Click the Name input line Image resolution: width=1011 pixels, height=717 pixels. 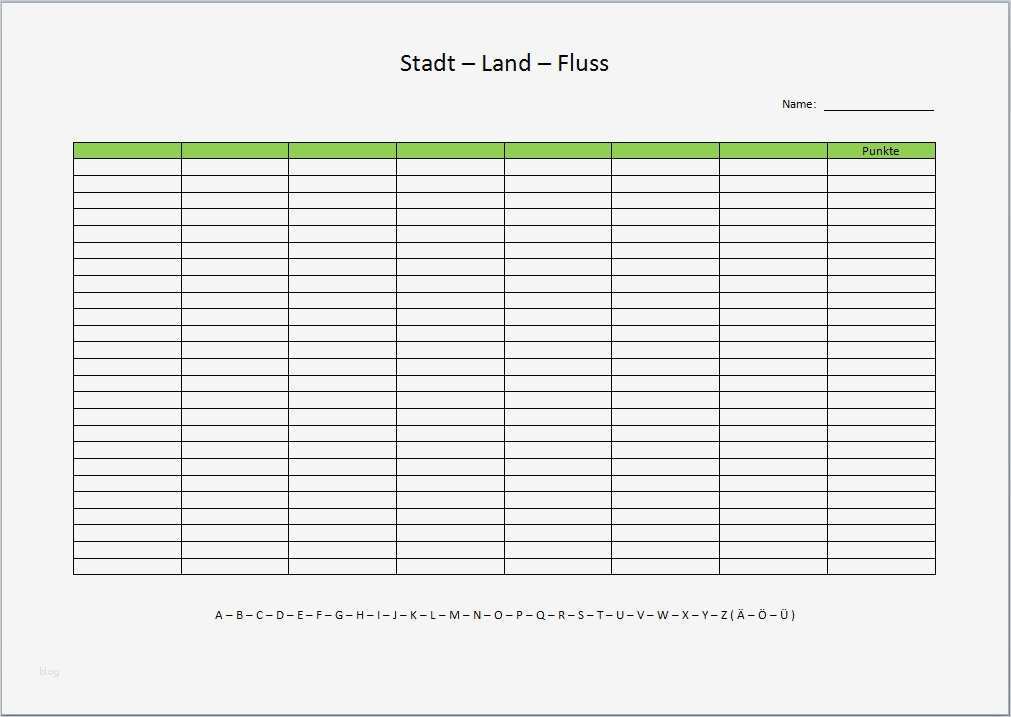click(878, 105)
